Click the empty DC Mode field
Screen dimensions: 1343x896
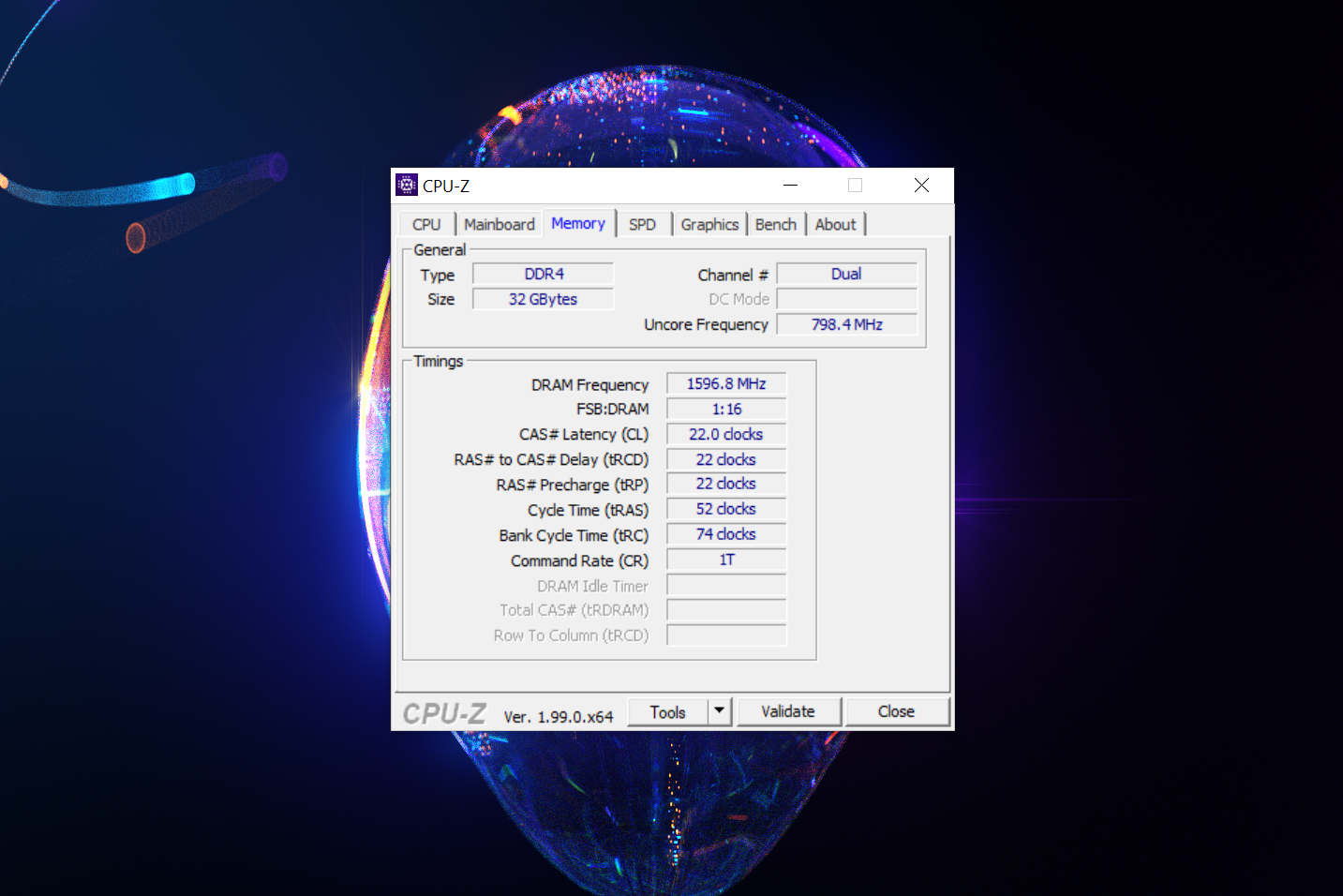click(x=847, y=299)
